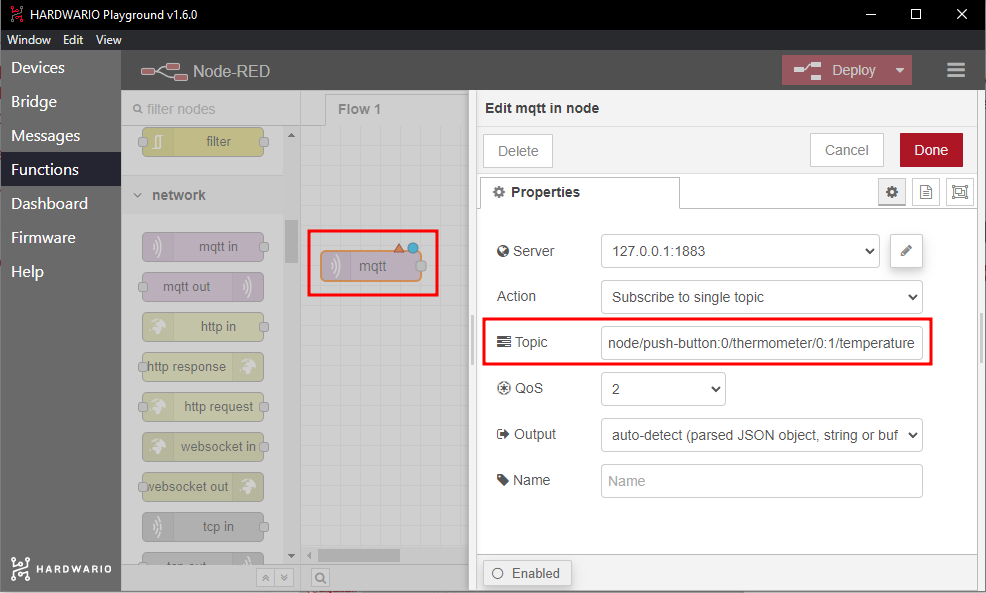Viewport: 986px width, 593px height.
Task: Open the QoS dropdown set to 2
Action: pyautogui.click(x=663, y=389)
